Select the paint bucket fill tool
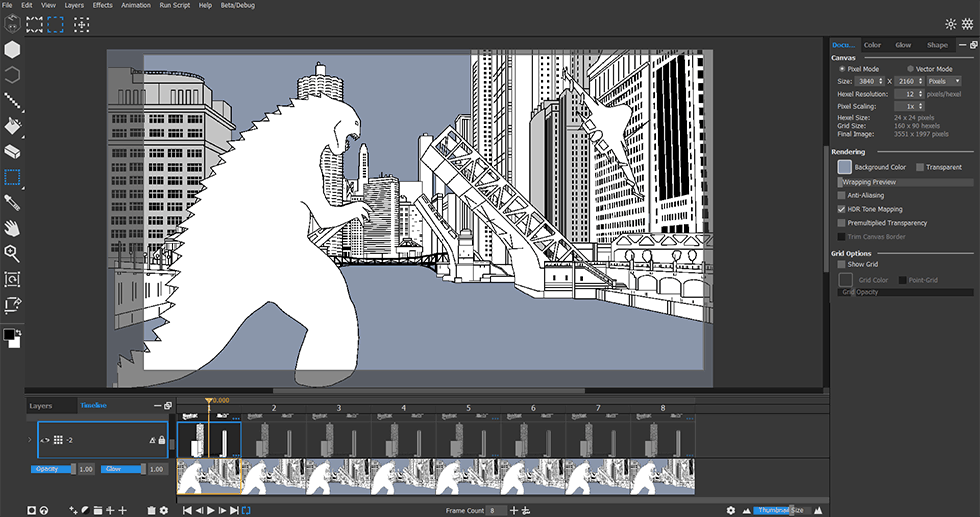The image size is (980, 517). pos(12,126)
